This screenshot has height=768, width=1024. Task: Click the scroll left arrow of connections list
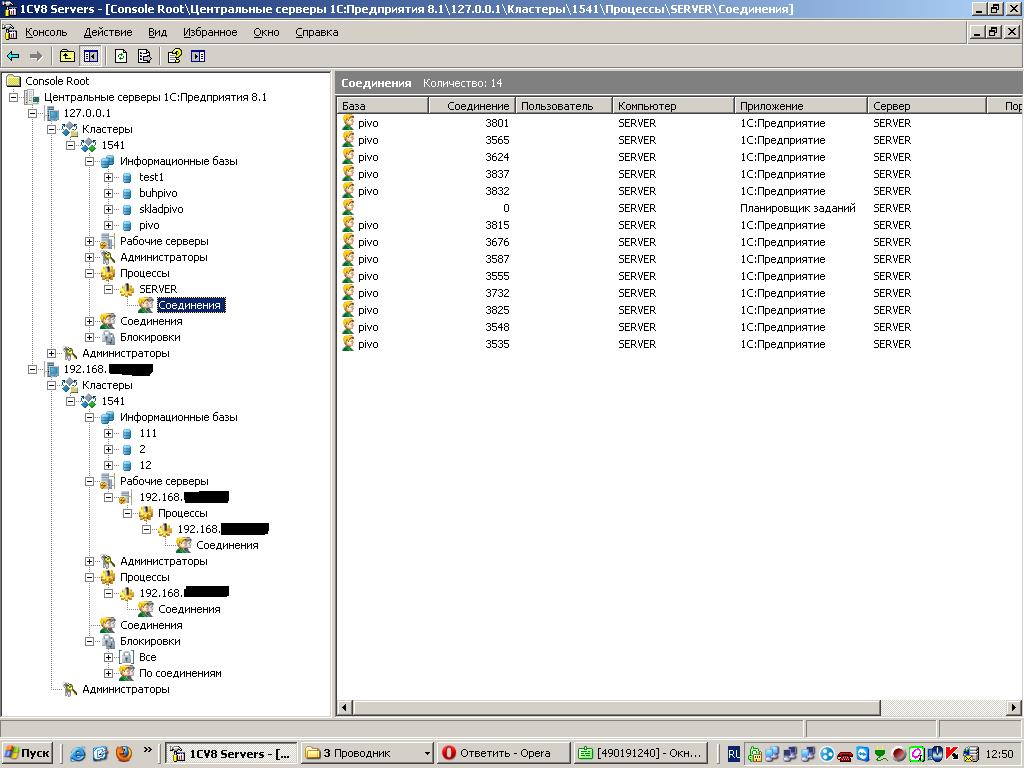[x=345, y=707]
